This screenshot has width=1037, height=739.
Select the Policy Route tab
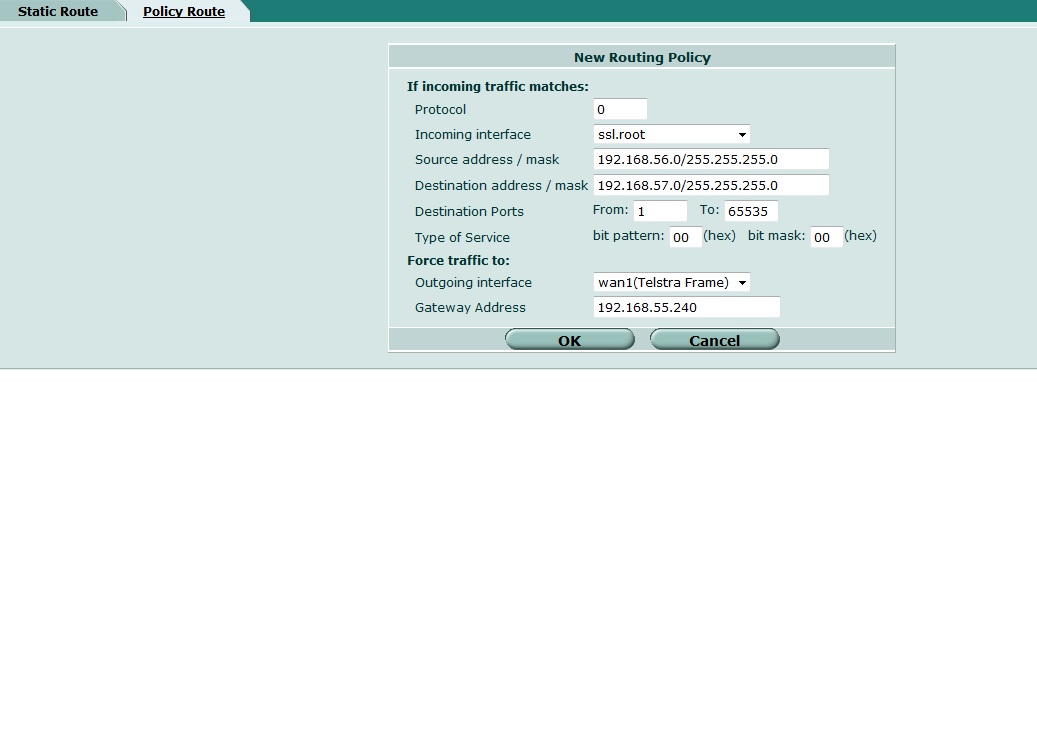click(x=183, y=11)
